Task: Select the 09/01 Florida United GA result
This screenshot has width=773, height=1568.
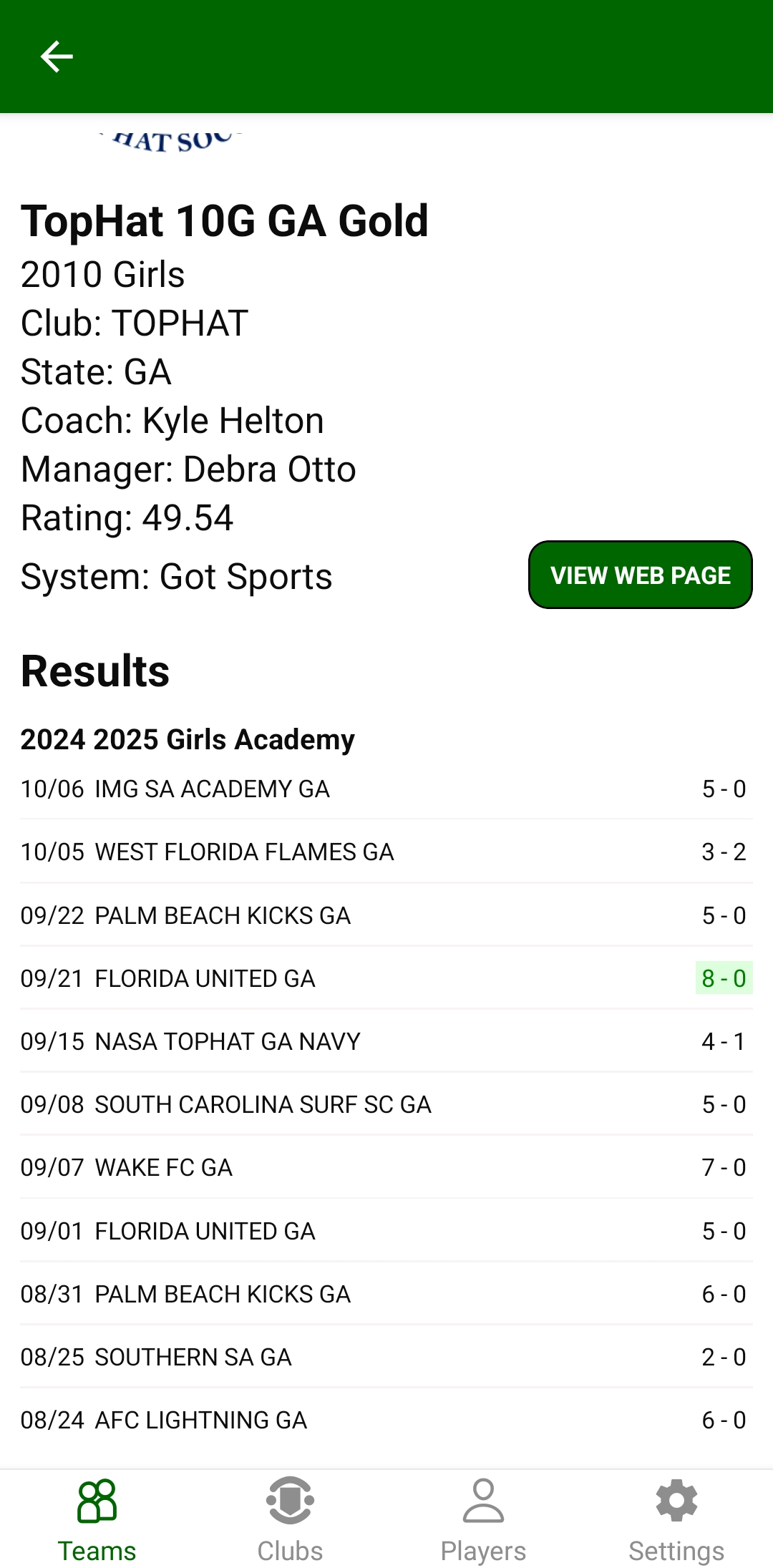Action: click(x=386, y=1231)
